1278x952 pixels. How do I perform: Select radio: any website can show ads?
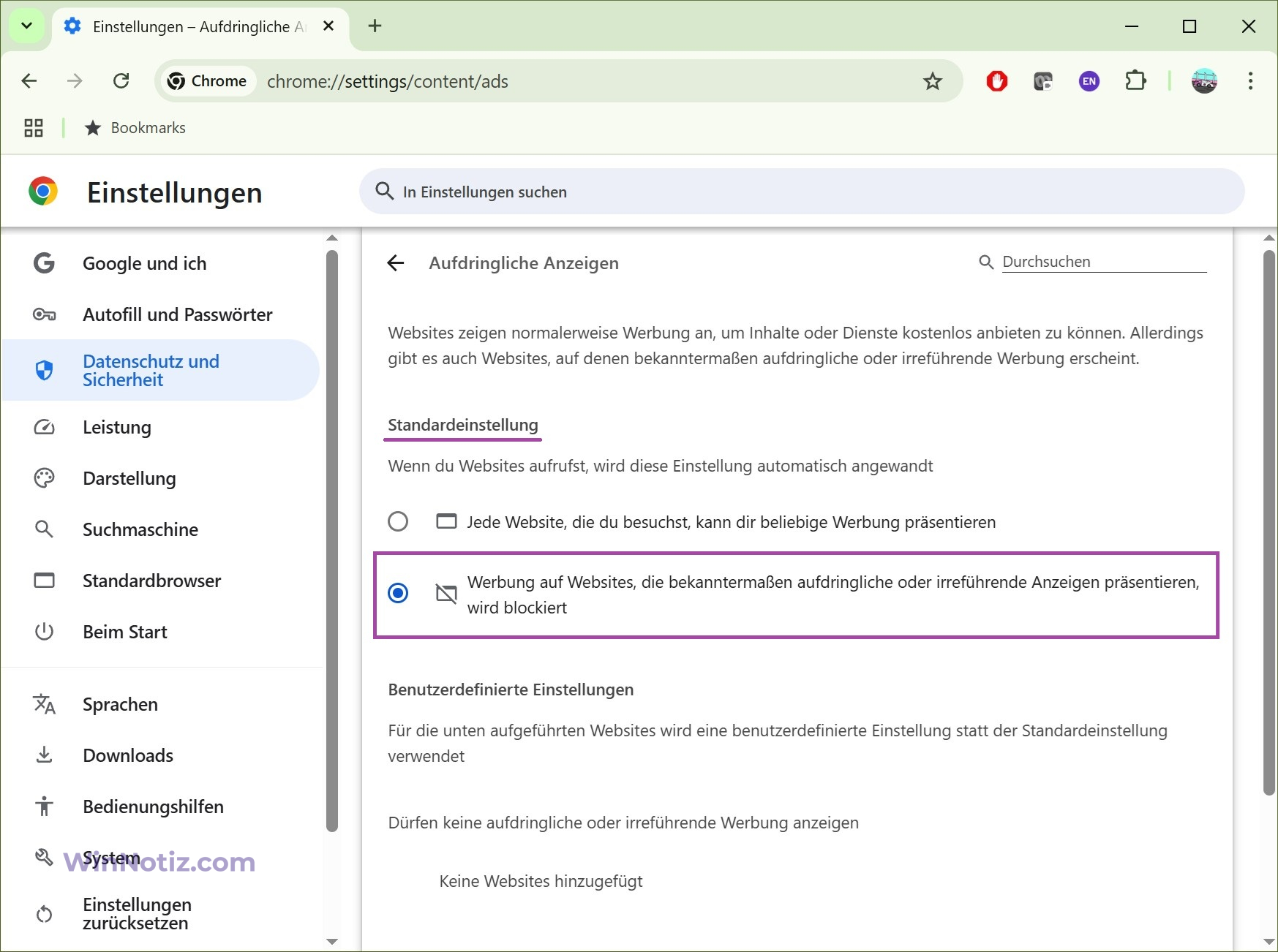(398, 521)
